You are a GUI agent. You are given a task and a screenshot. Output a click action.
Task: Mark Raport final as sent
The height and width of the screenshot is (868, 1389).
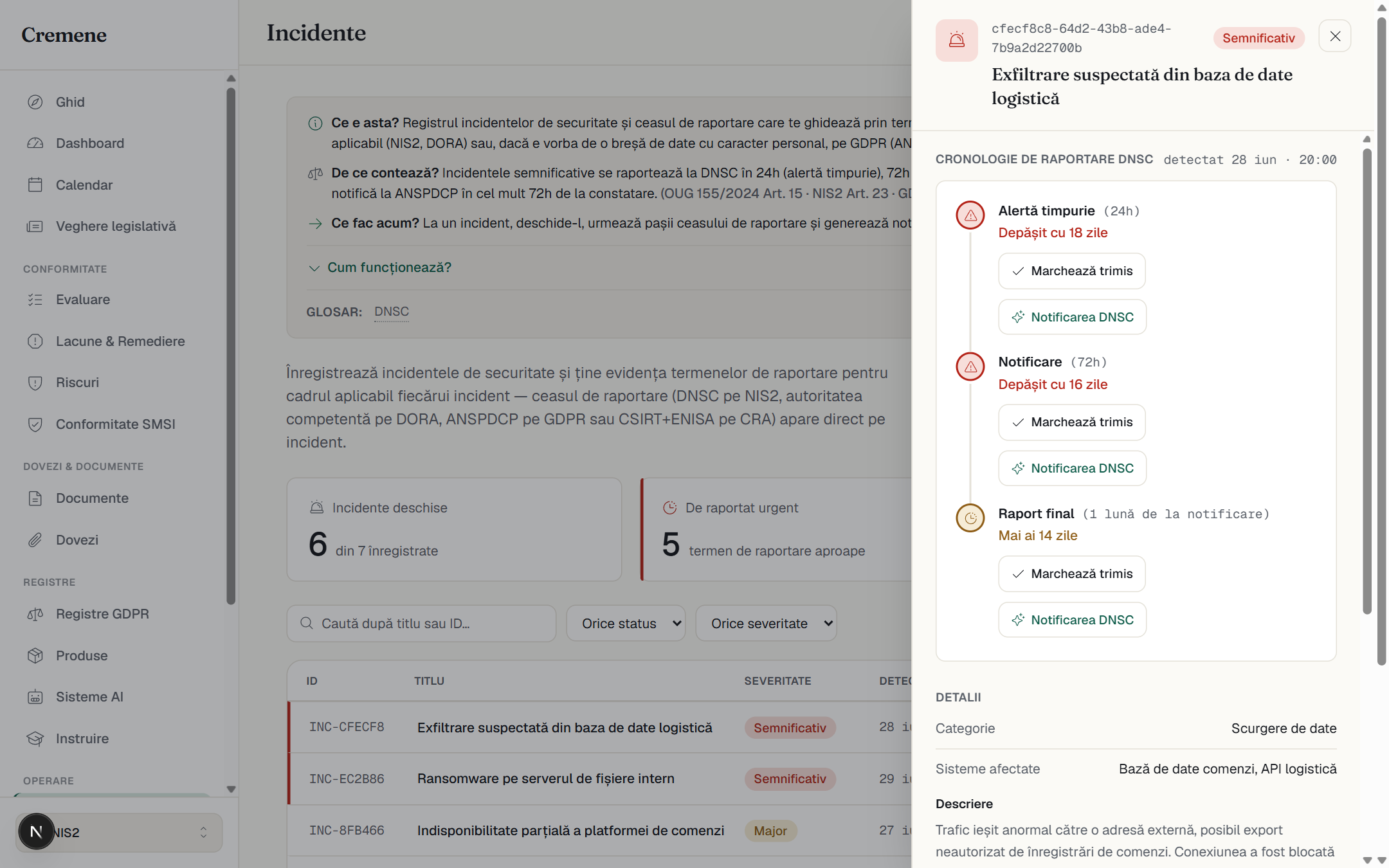pos(1071,574)
